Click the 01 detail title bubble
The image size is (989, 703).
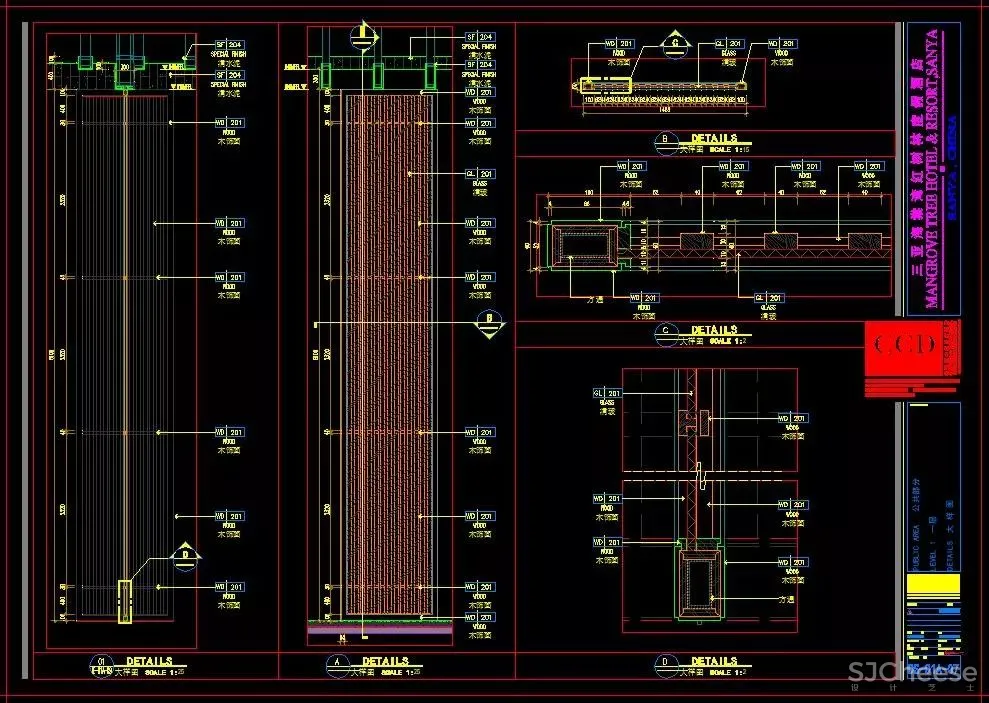(101, 663)
